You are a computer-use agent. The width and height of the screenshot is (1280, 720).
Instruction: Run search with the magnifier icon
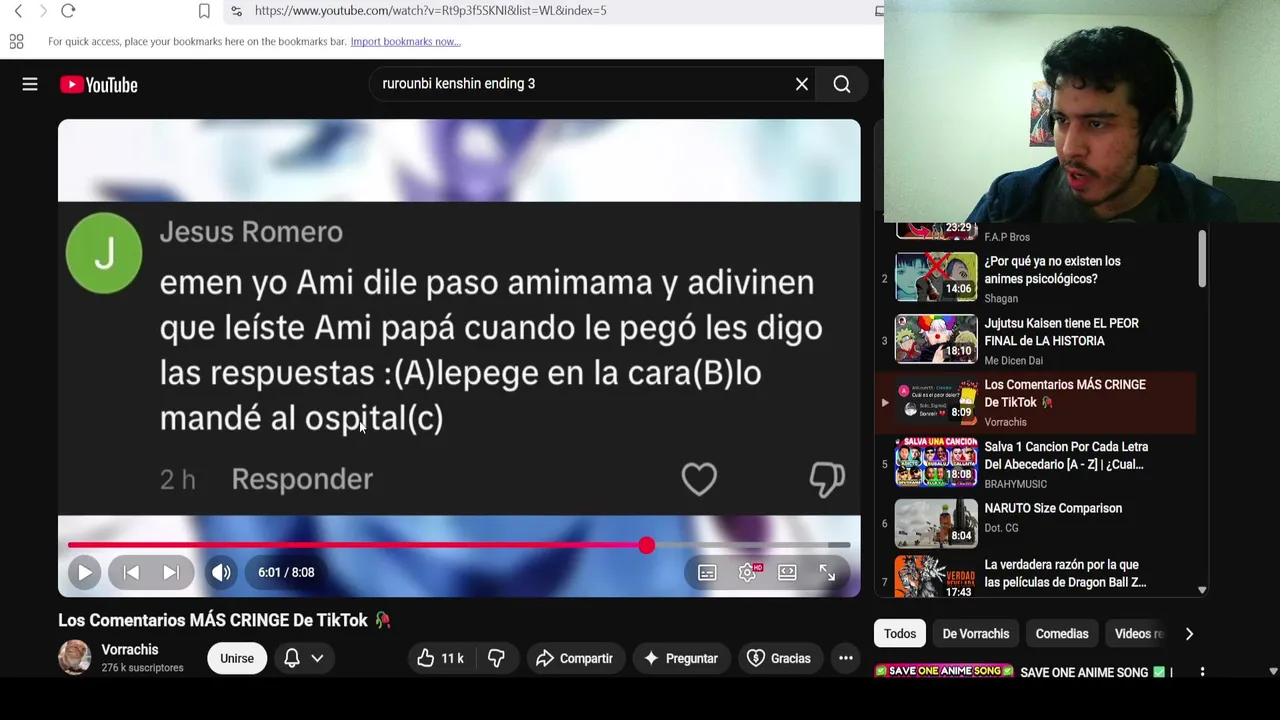click(x=842, y=85)
